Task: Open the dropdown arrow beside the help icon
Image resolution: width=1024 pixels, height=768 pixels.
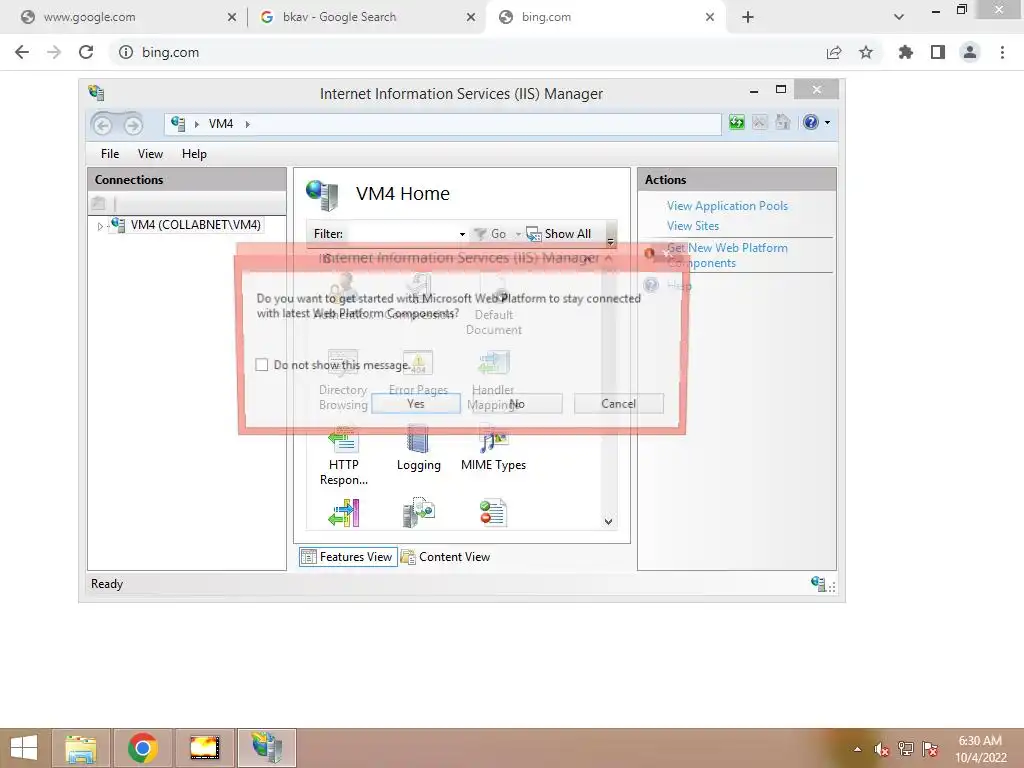Action: click(827, 122)
